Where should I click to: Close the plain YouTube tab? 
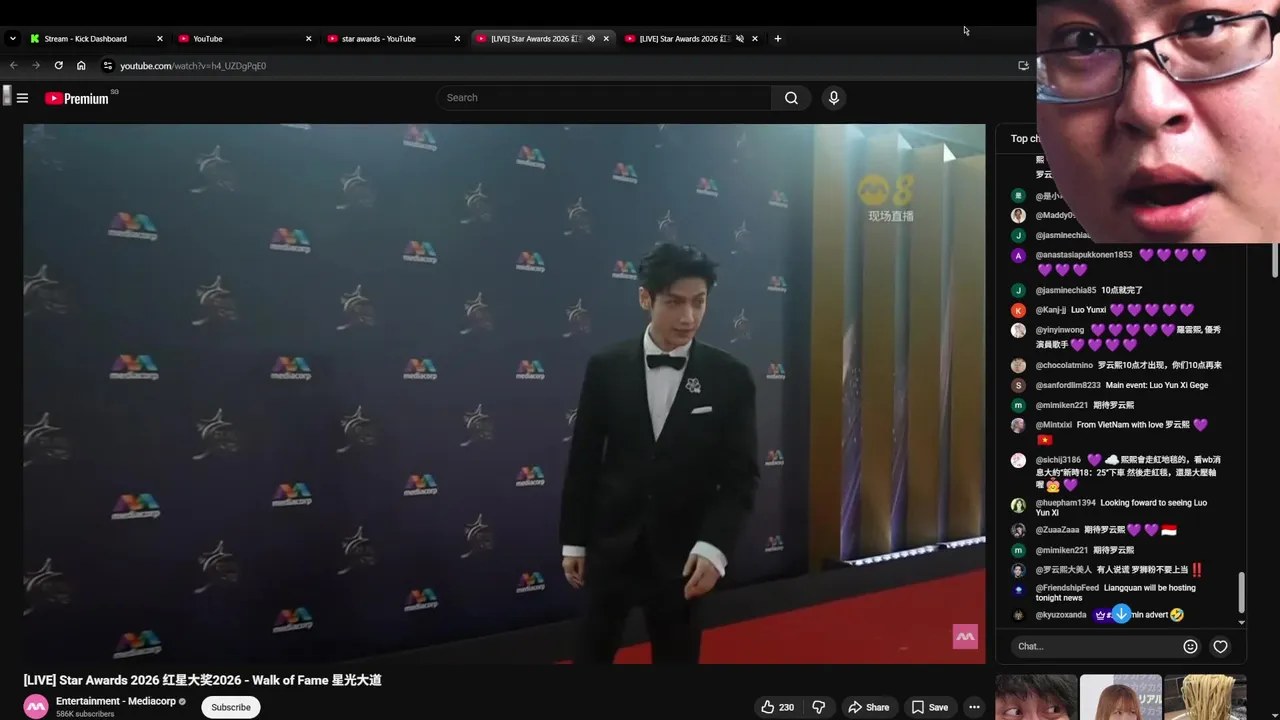click(308, 39)
